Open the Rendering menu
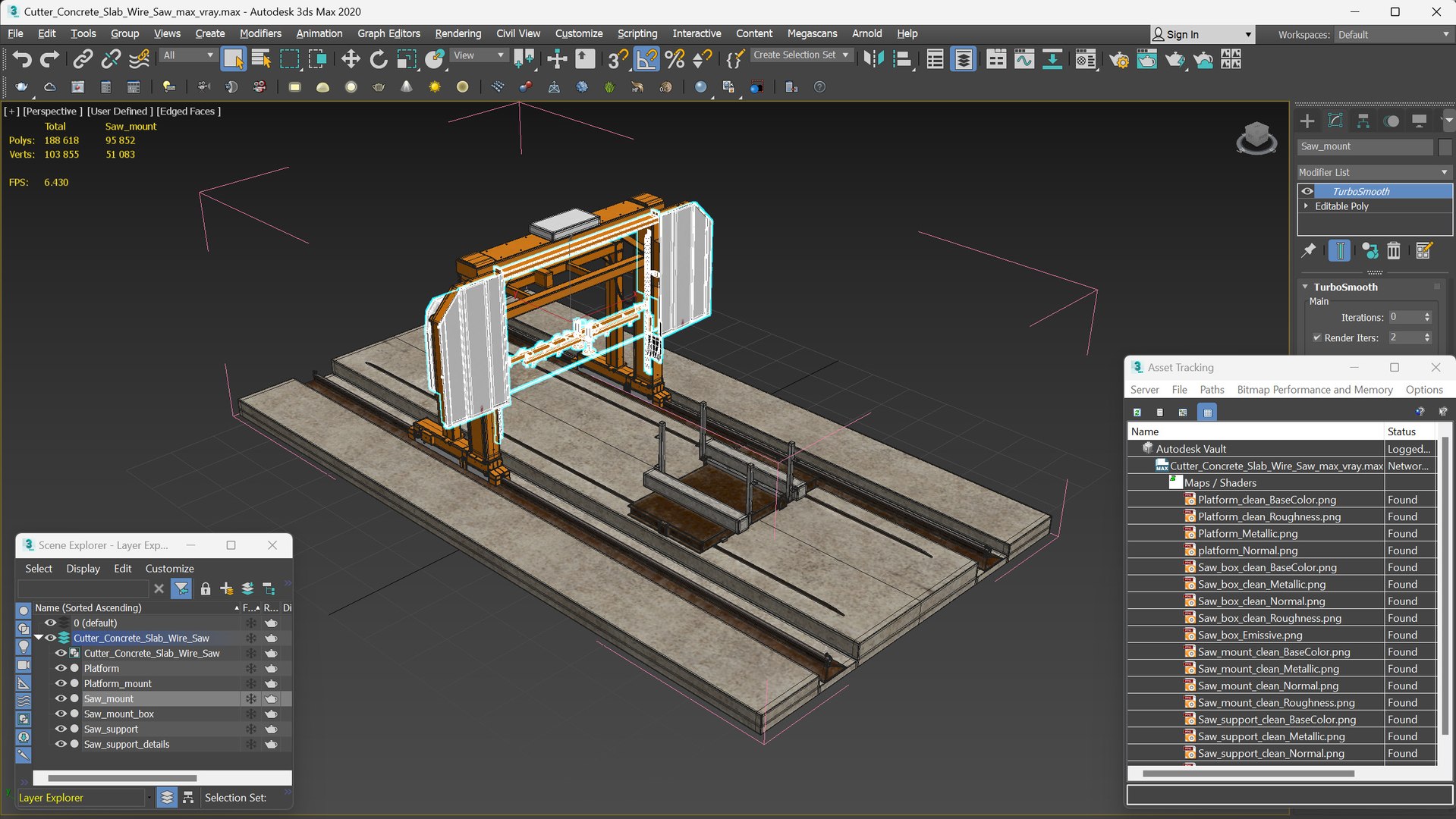Image resolution: width=1456 pixels, height=819 pixels. click(458, 33)
